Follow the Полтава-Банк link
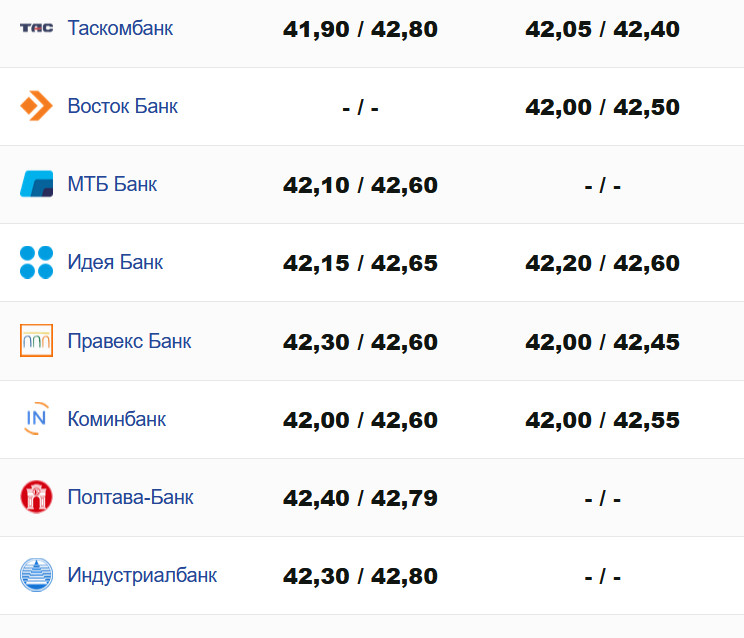Image resolution: width=744 pixels, height=638 pixels. (130, 497)
